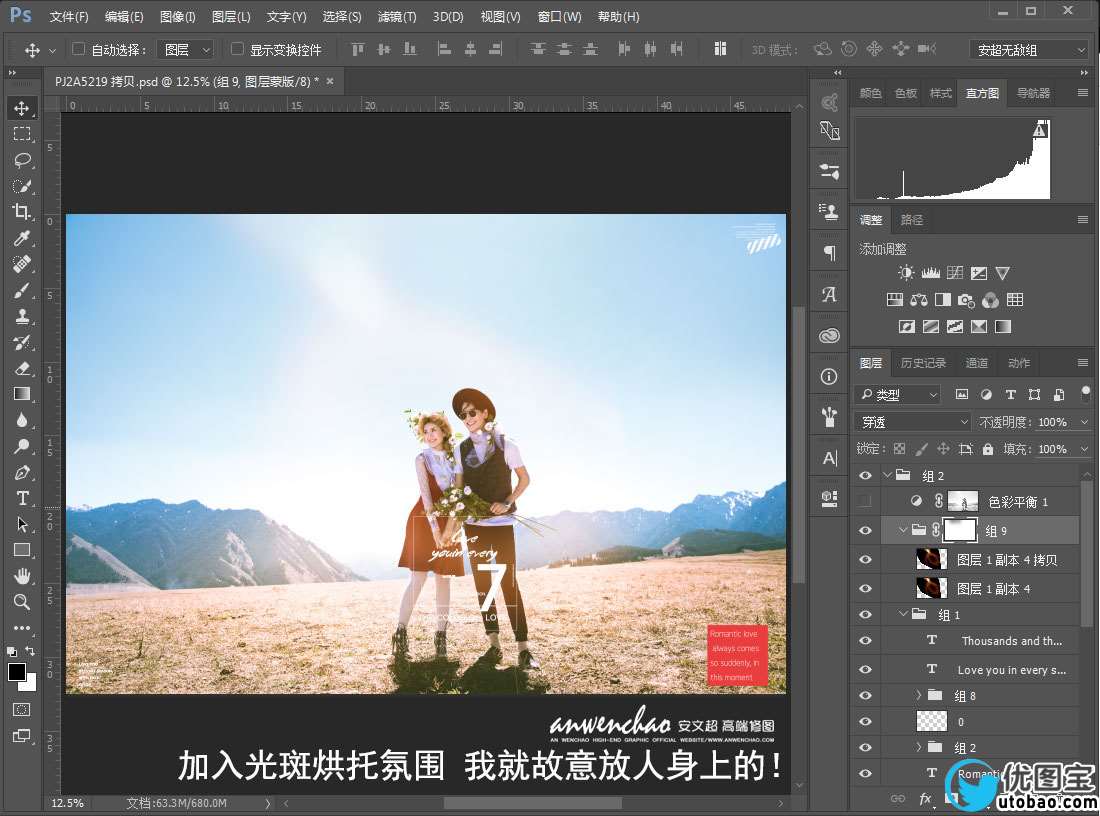Select the Zoom tool

pyautogui.click(x=22, y=602)
